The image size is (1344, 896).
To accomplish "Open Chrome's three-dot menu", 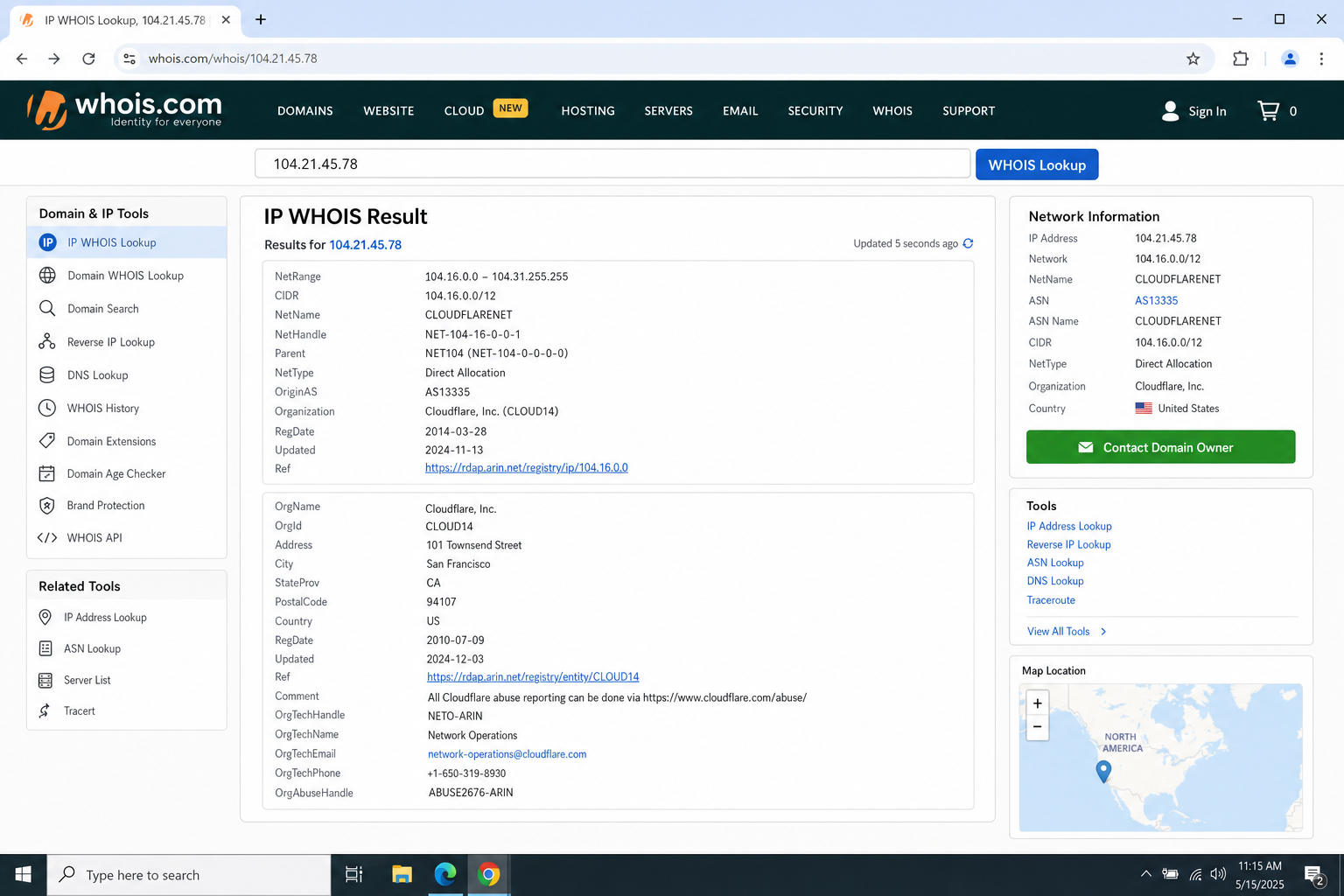I will coord(1321,59).
